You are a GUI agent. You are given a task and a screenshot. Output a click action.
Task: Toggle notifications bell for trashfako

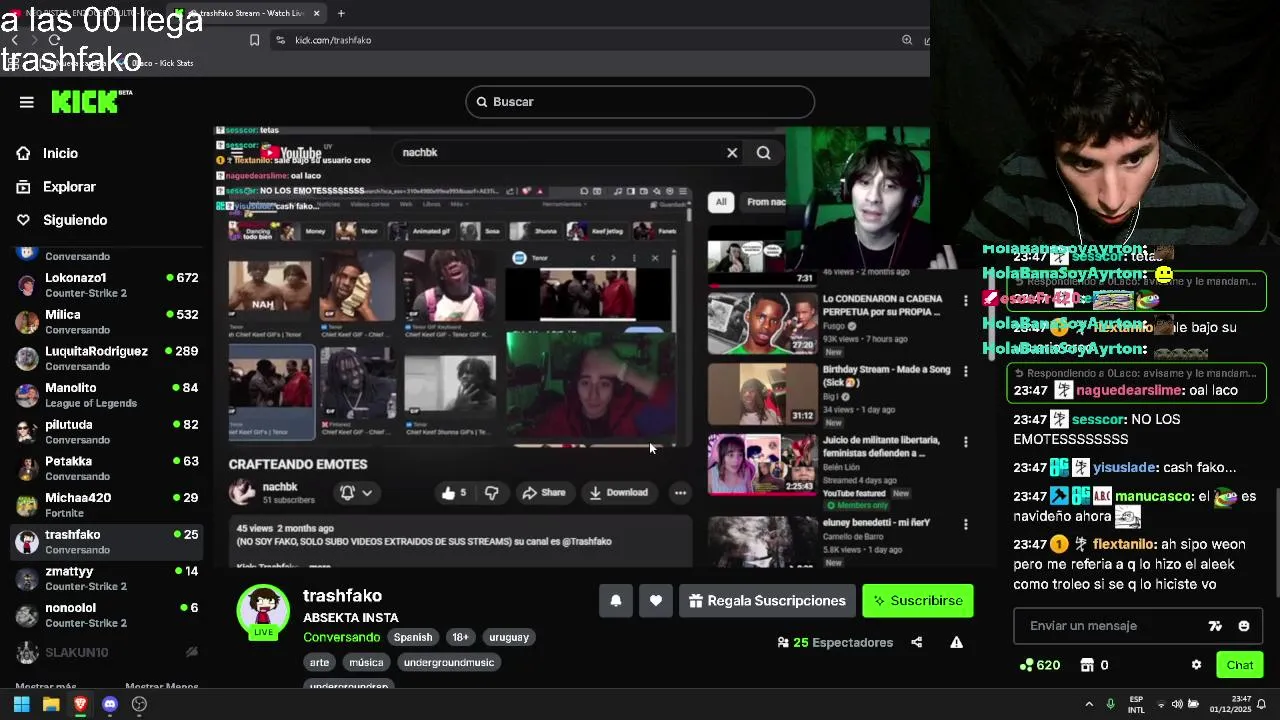click(616, 601)
